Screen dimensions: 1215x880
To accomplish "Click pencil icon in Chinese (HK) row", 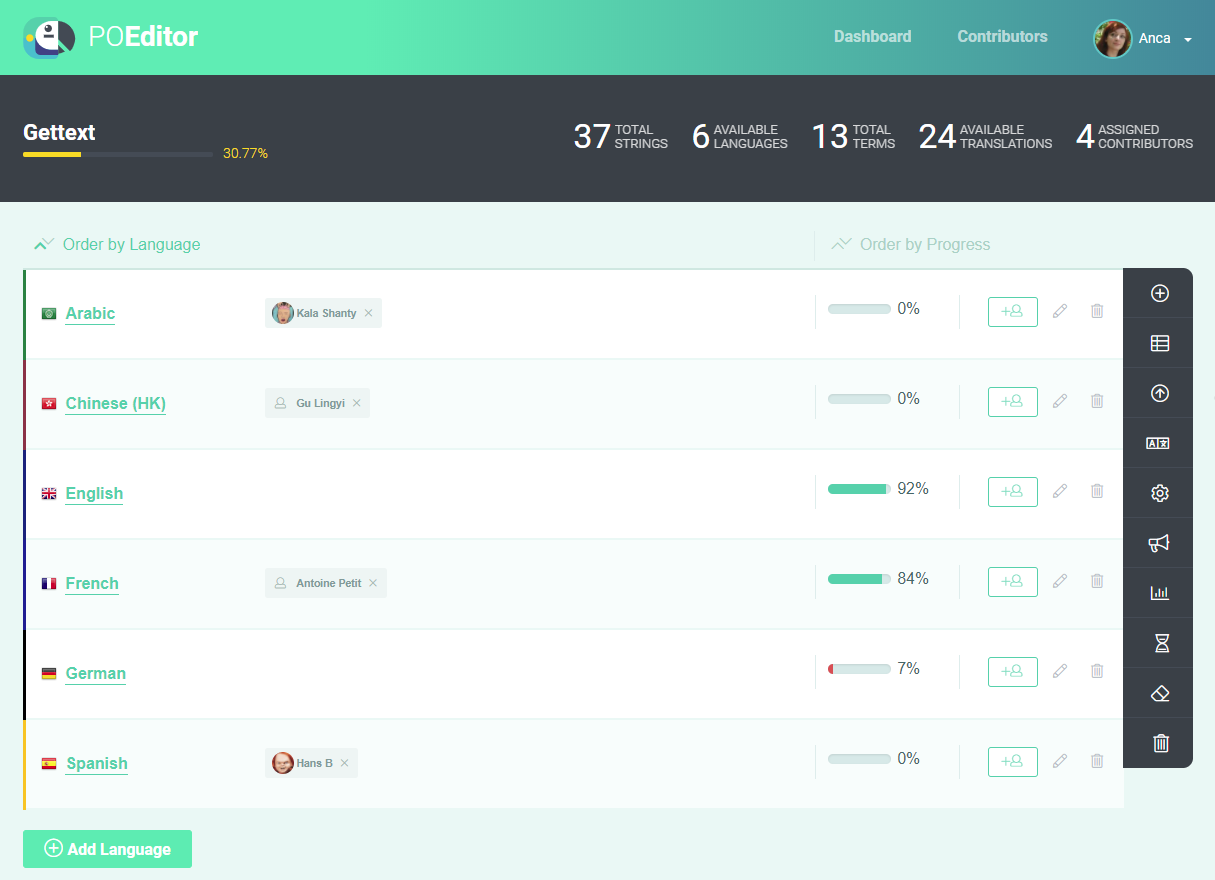I will pyautogui.click(x=1060, y=401).
